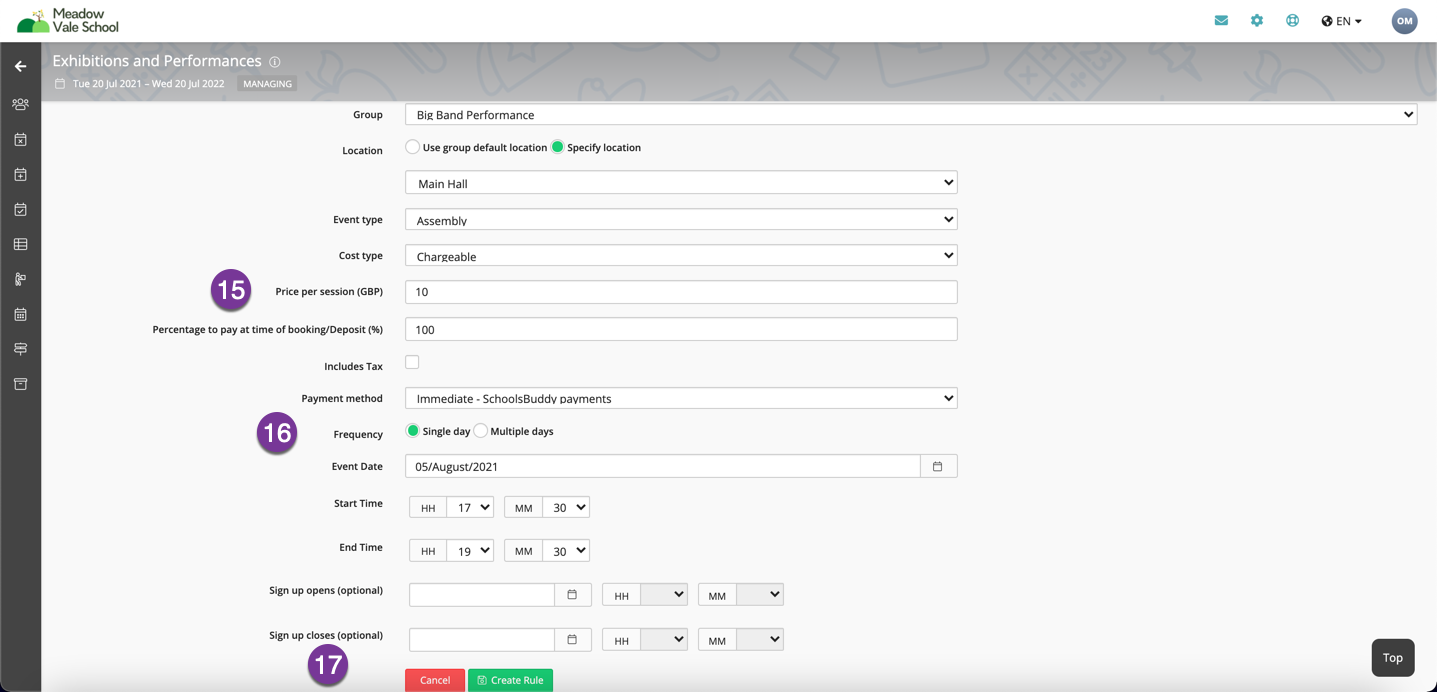Click the calendar with X sidebar icon
Screen dimensions: 1437x692
tap(20, 140)
